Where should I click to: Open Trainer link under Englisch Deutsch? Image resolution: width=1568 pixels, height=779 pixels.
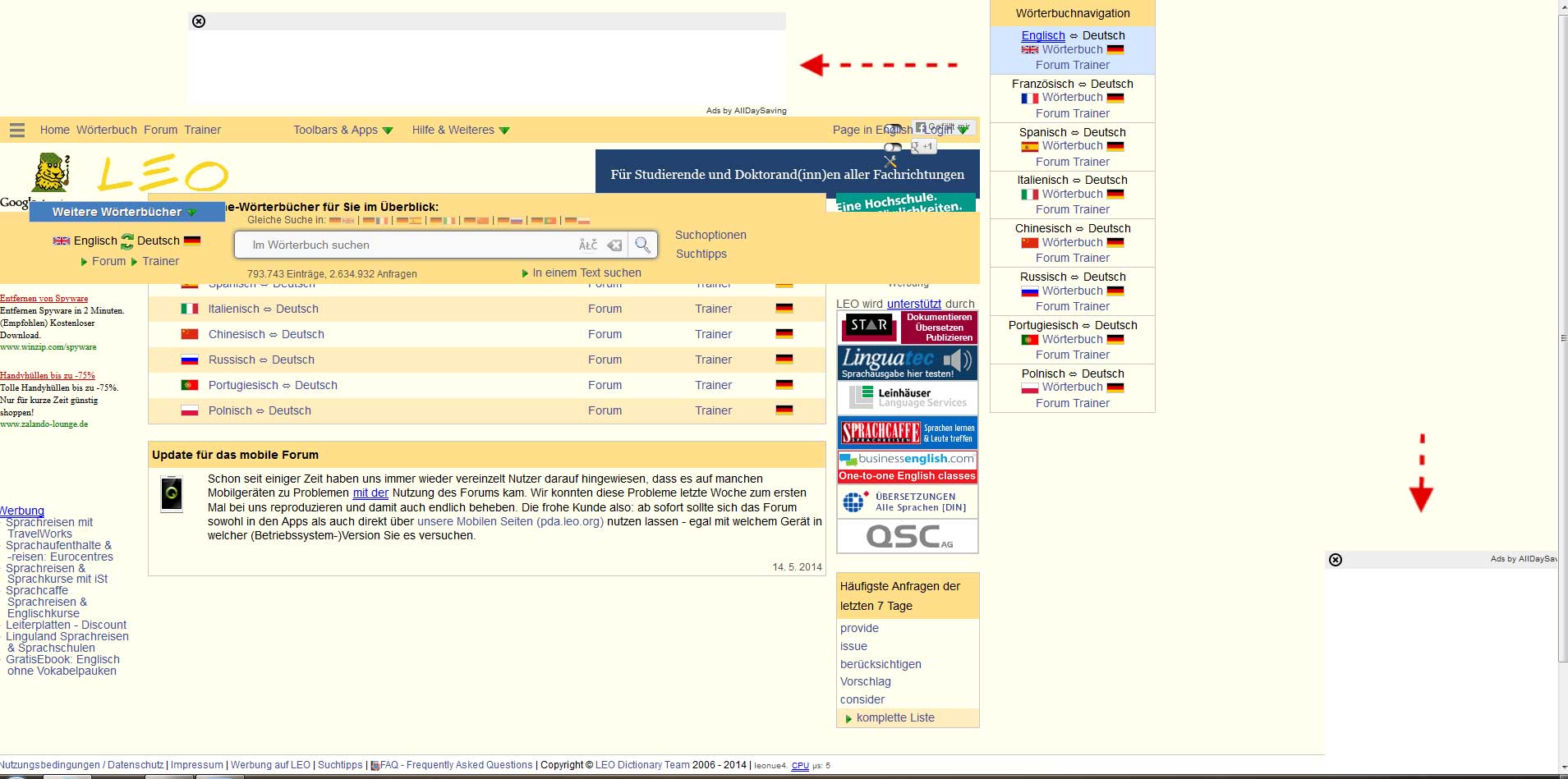(160, 261)
